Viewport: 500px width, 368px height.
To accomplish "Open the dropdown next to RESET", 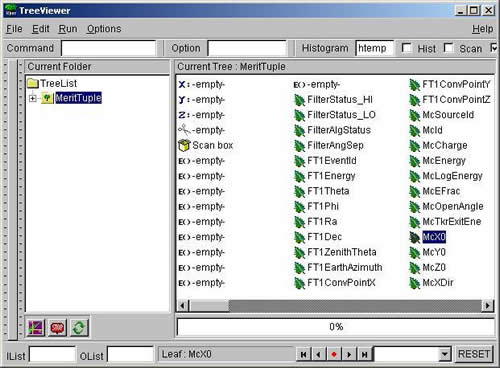I will (444, 354).
